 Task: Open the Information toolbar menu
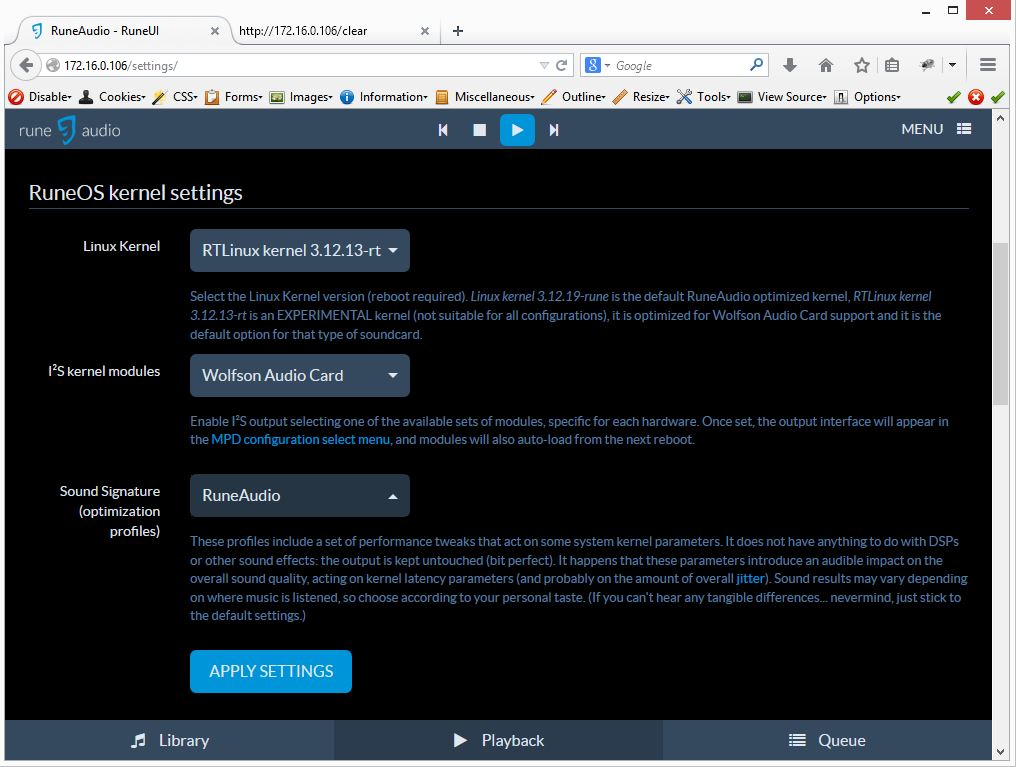(x=384, y=97)
